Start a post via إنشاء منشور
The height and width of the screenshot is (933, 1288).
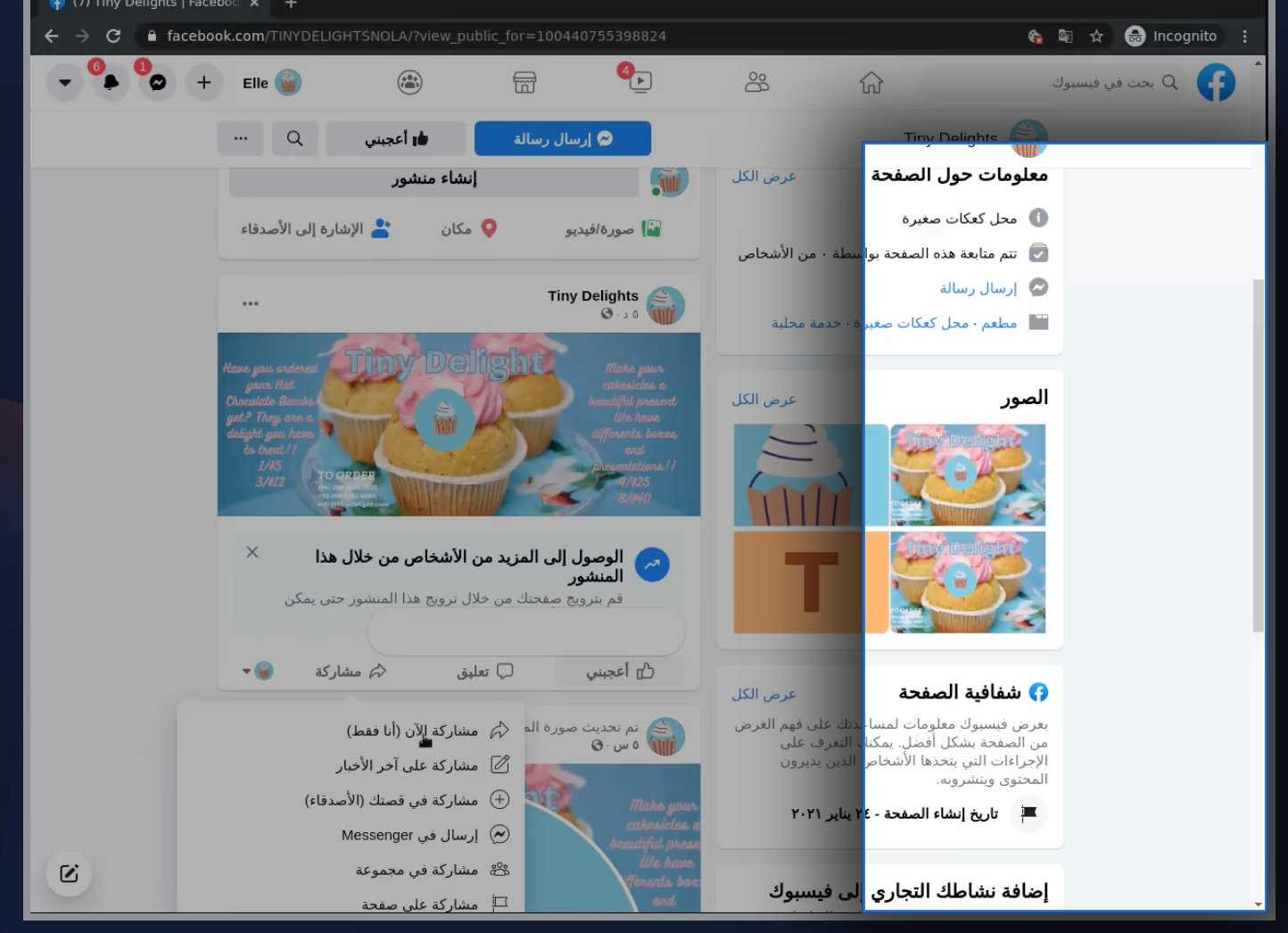click(x=433, y=179)
